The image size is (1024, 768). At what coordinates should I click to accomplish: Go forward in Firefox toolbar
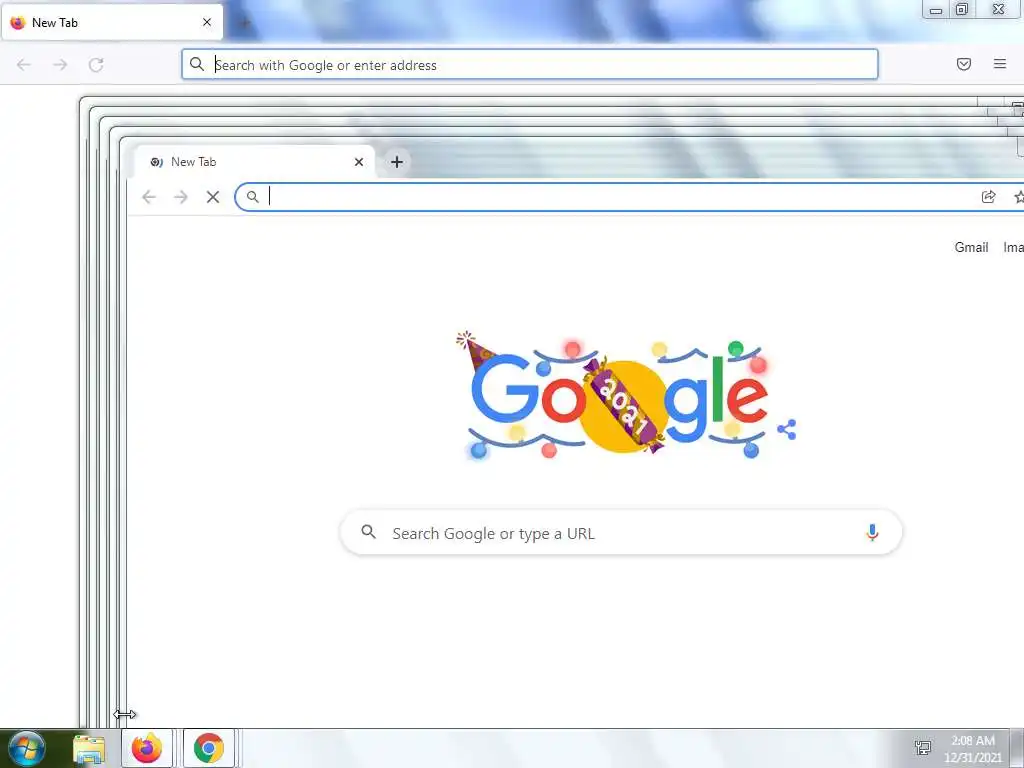point(60,65)
